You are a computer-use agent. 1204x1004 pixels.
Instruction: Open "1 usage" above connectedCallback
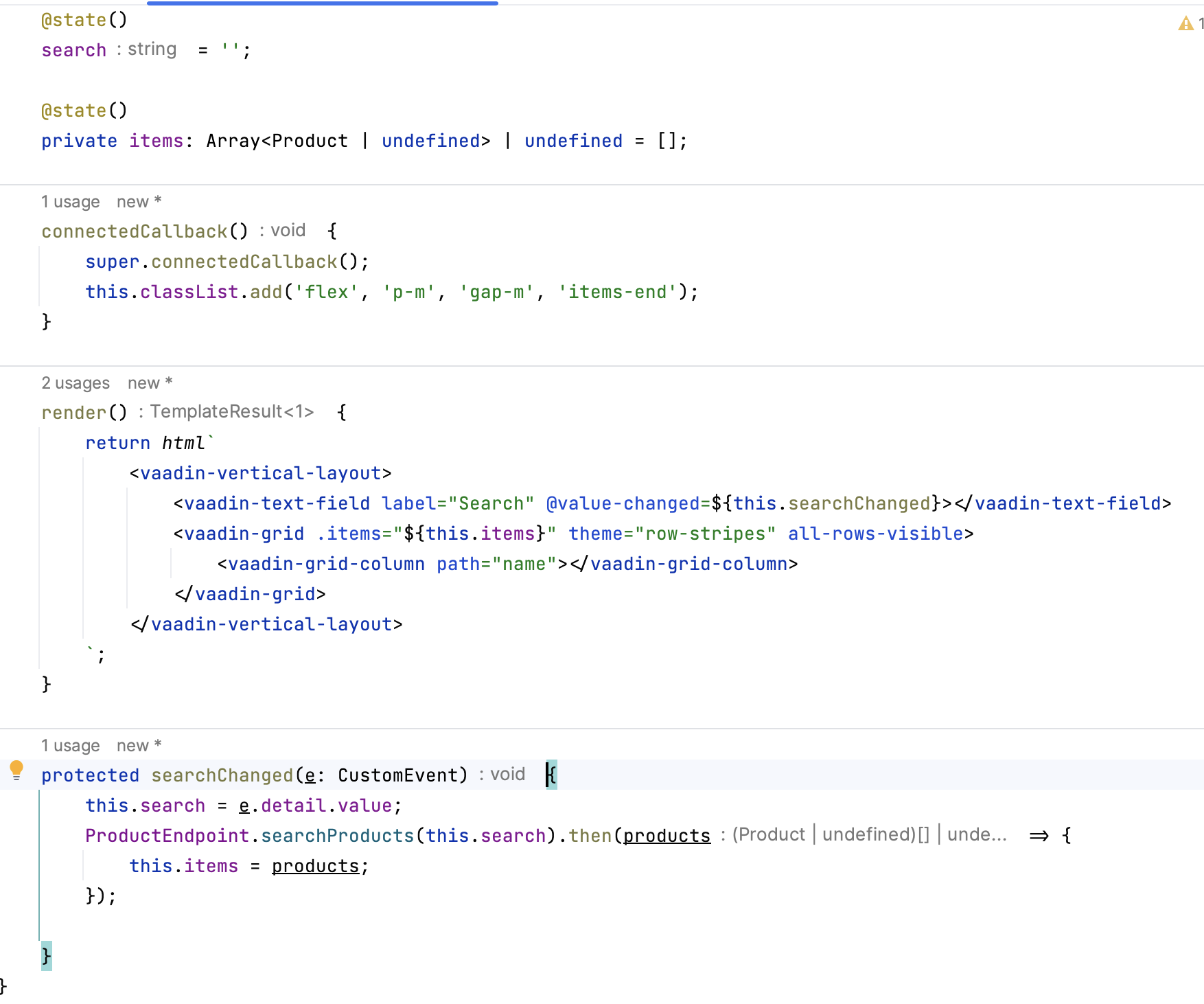click(x=70, y=202)
